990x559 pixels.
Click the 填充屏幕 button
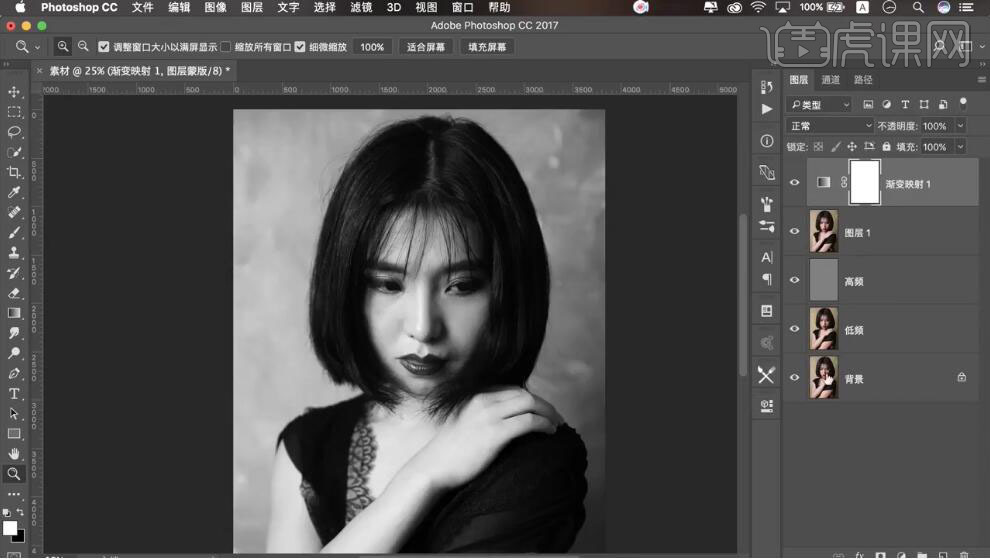point(487,47)
